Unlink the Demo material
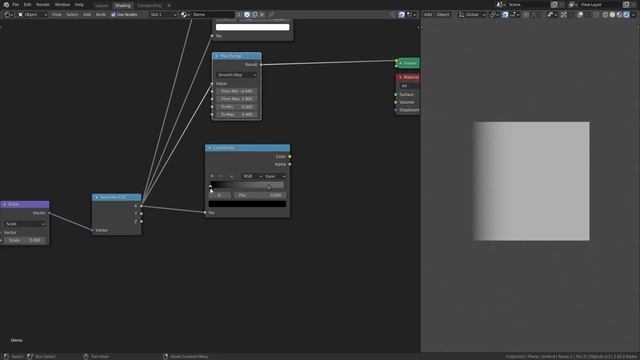640x360 pixels. 262,15
